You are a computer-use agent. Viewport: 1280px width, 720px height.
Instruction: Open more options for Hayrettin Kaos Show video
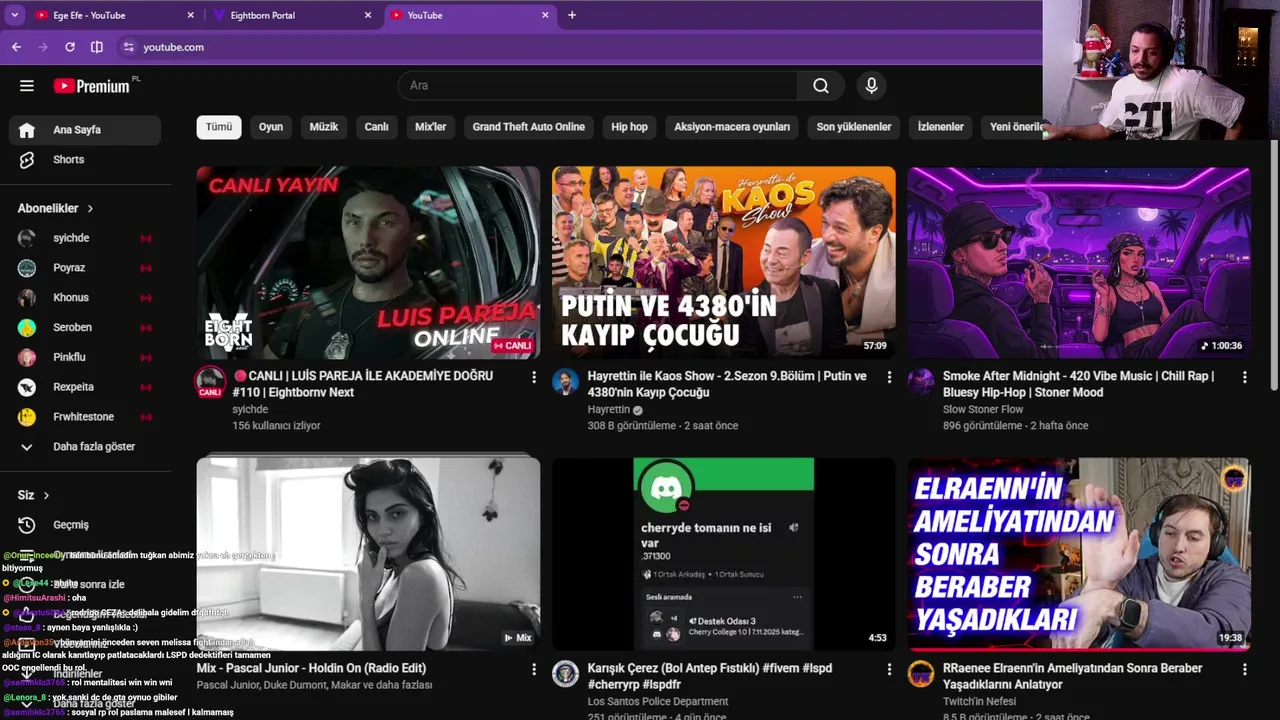coord(889,377)
